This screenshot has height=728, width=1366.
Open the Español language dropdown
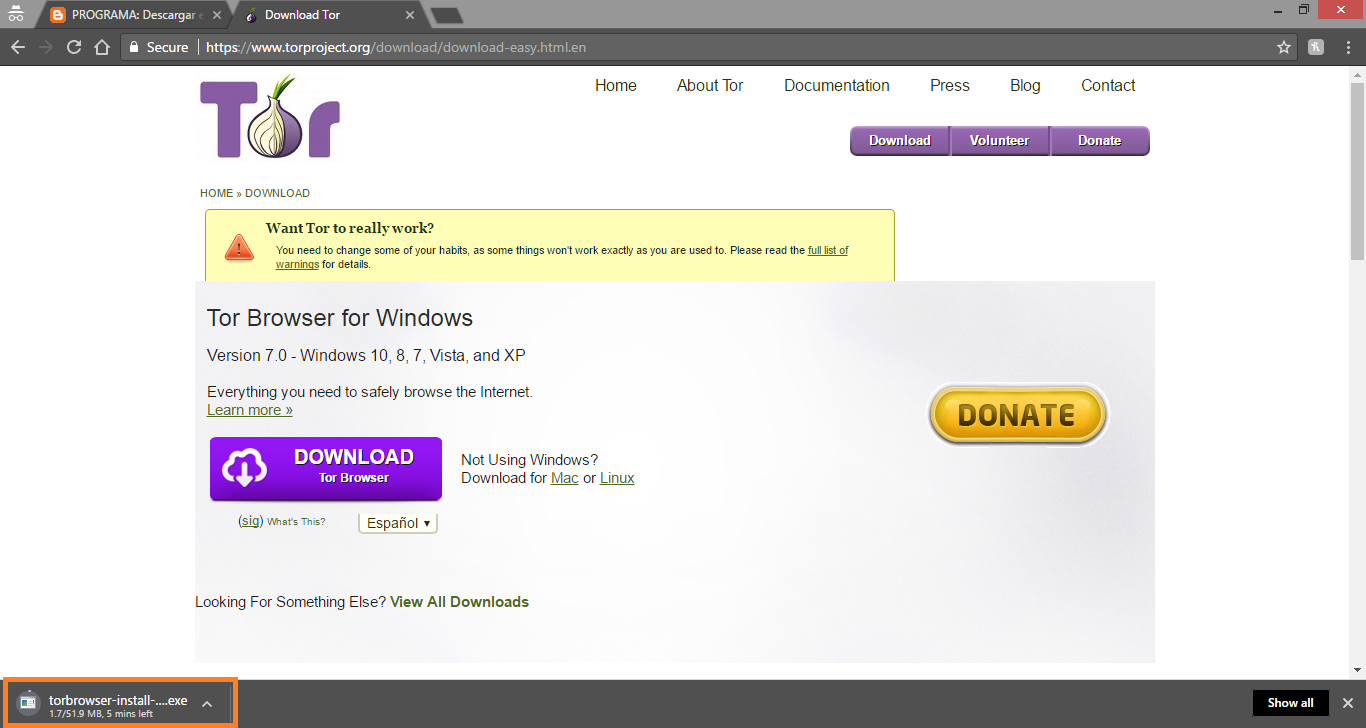[x=398, y=523]
